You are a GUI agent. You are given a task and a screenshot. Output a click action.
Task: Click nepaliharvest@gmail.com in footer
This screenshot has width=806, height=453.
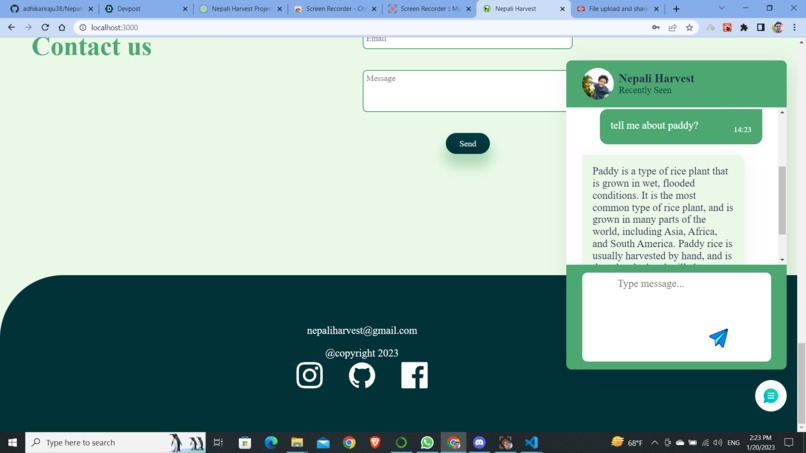(362, 331)
